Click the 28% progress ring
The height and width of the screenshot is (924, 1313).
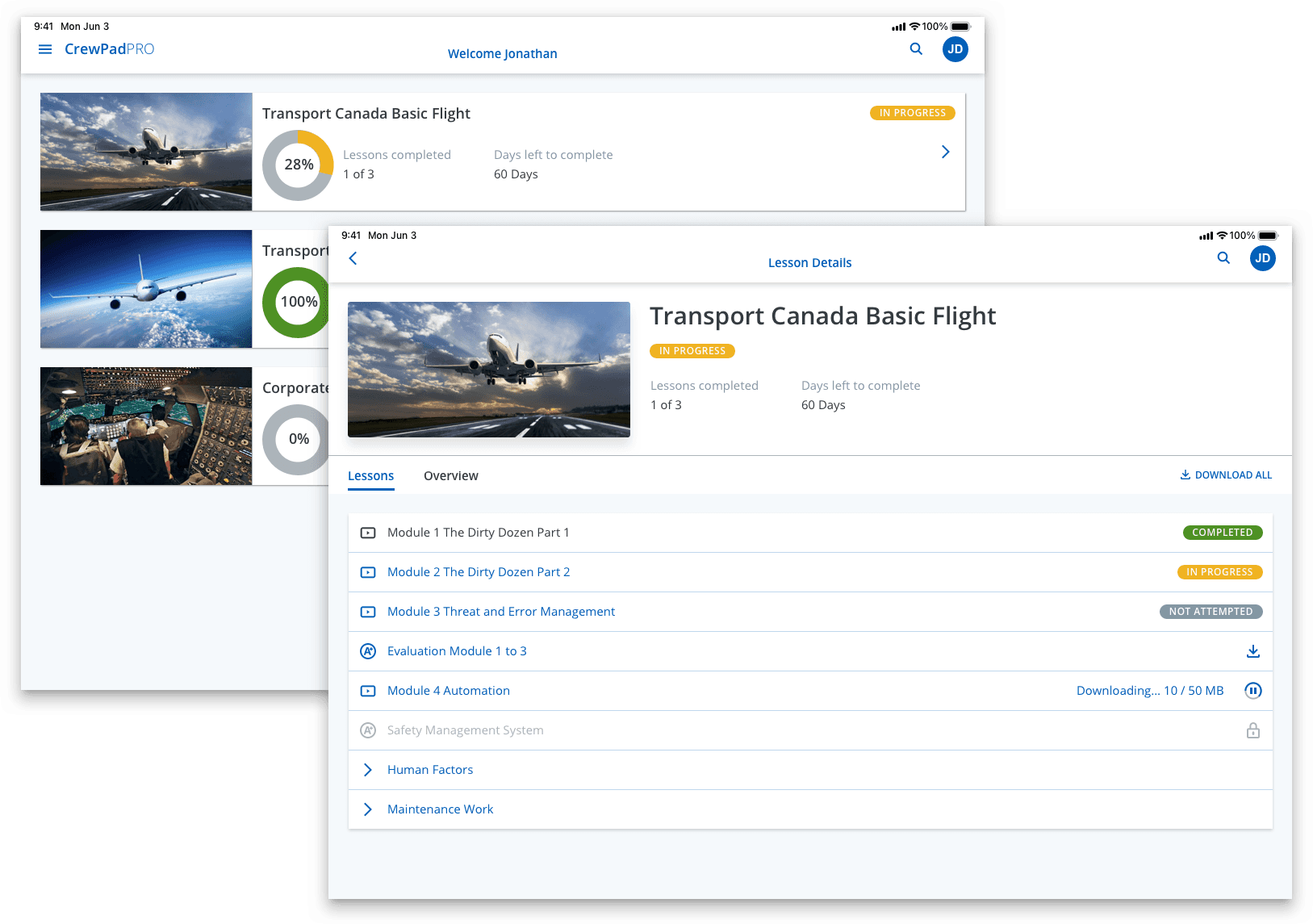[298, 165]
